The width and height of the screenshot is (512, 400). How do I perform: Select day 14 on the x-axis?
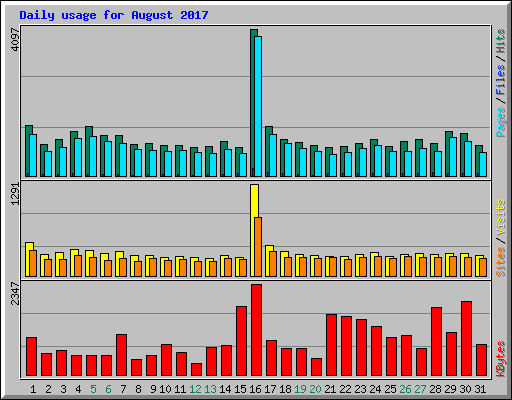coord(225,389)
